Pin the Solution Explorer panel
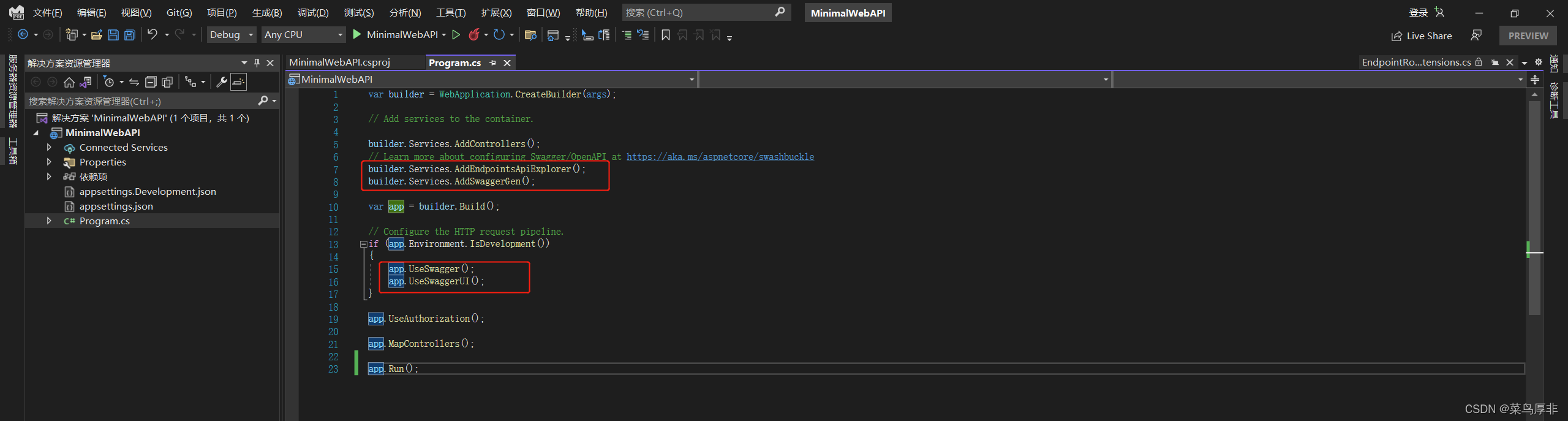The width and height of the screenshot is (1568, 421). (257, 63)
